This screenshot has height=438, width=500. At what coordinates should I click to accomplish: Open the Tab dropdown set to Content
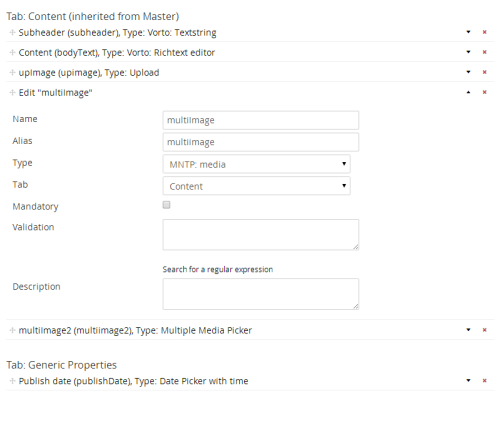click(x=256, y=186)
